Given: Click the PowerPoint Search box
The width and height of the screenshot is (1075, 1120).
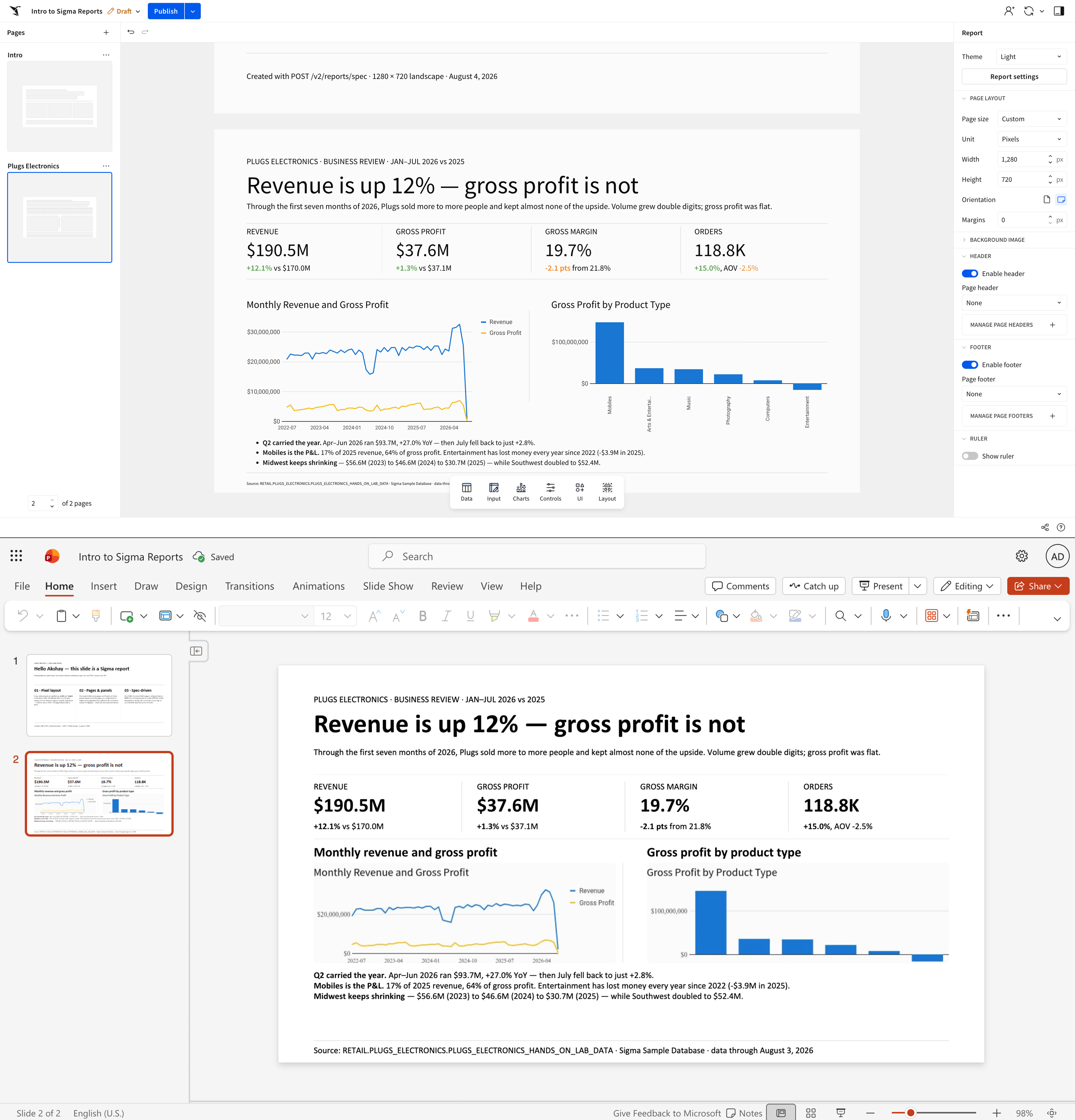Looking at the screenshot, I should click(x=537, y=556).
